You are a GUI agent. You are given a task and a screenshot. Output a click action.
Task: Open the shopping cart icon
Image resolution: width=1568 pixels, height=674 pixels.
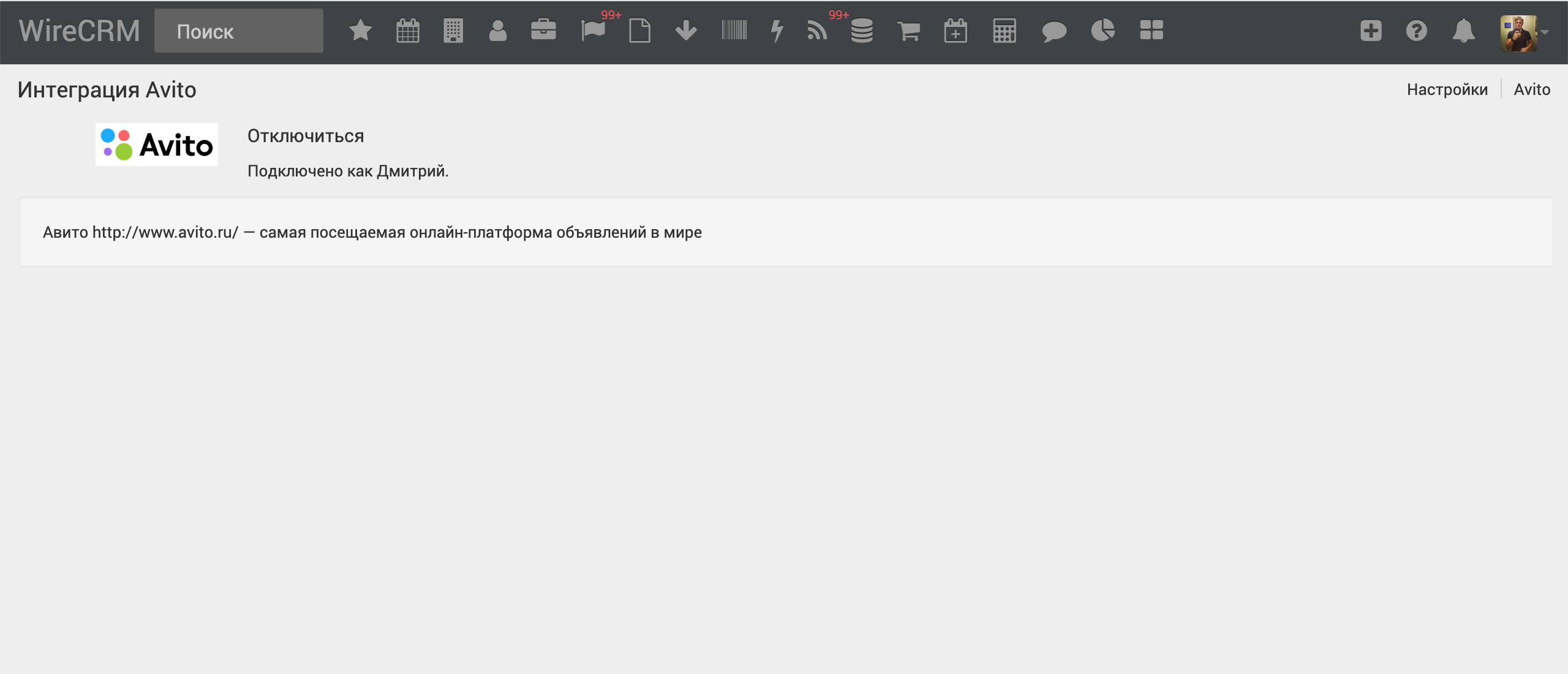[909, 31]
